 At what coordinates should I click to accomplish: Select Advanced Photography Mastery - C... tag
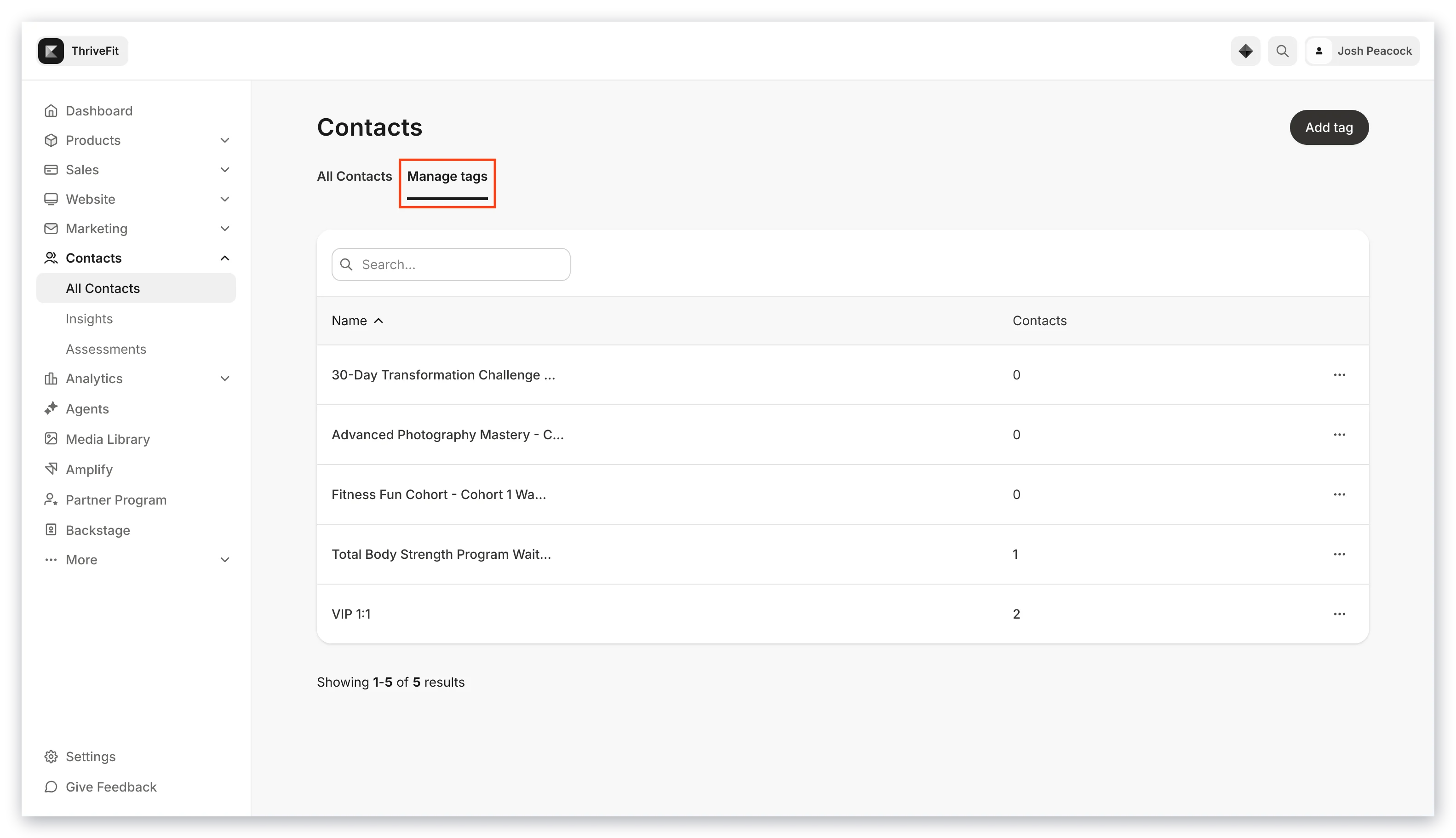(x=448, y=435)
